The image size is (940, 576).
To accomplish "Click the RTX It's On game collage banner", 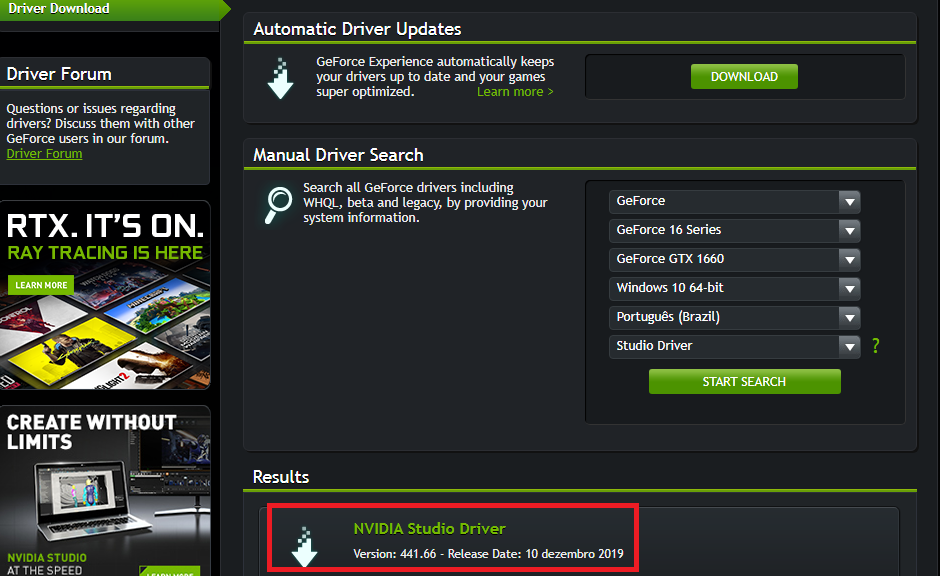I will tap(105, 296).
